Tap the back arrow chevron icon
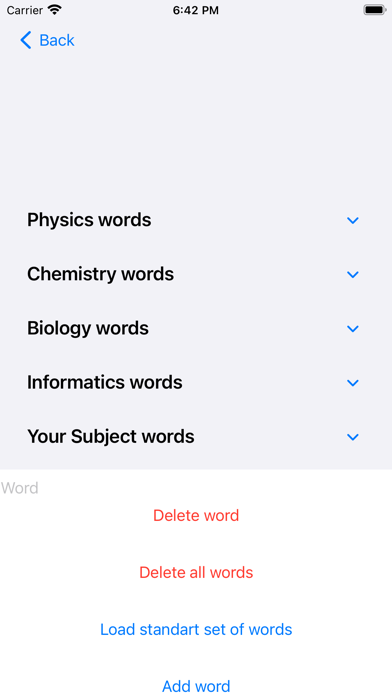The image size is (392, 696). pos(26,40)
